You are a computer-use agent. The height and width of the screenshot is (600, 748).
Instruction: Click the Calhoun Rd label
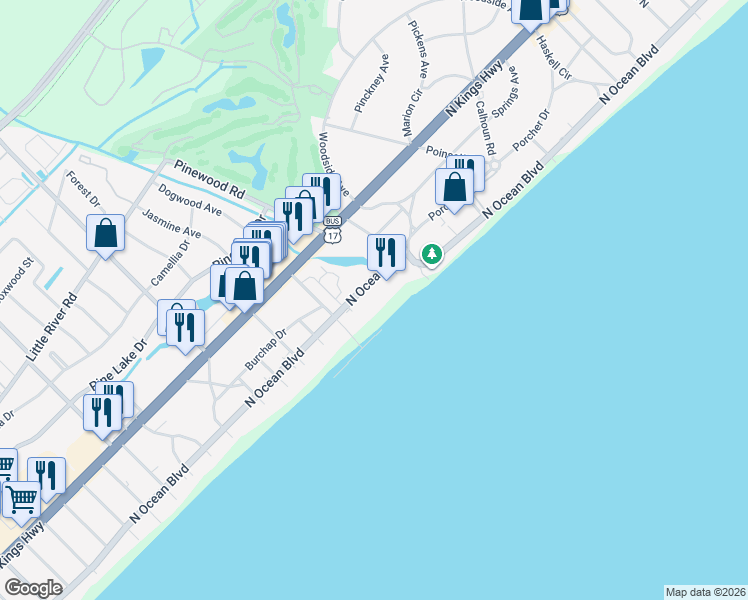487,127
